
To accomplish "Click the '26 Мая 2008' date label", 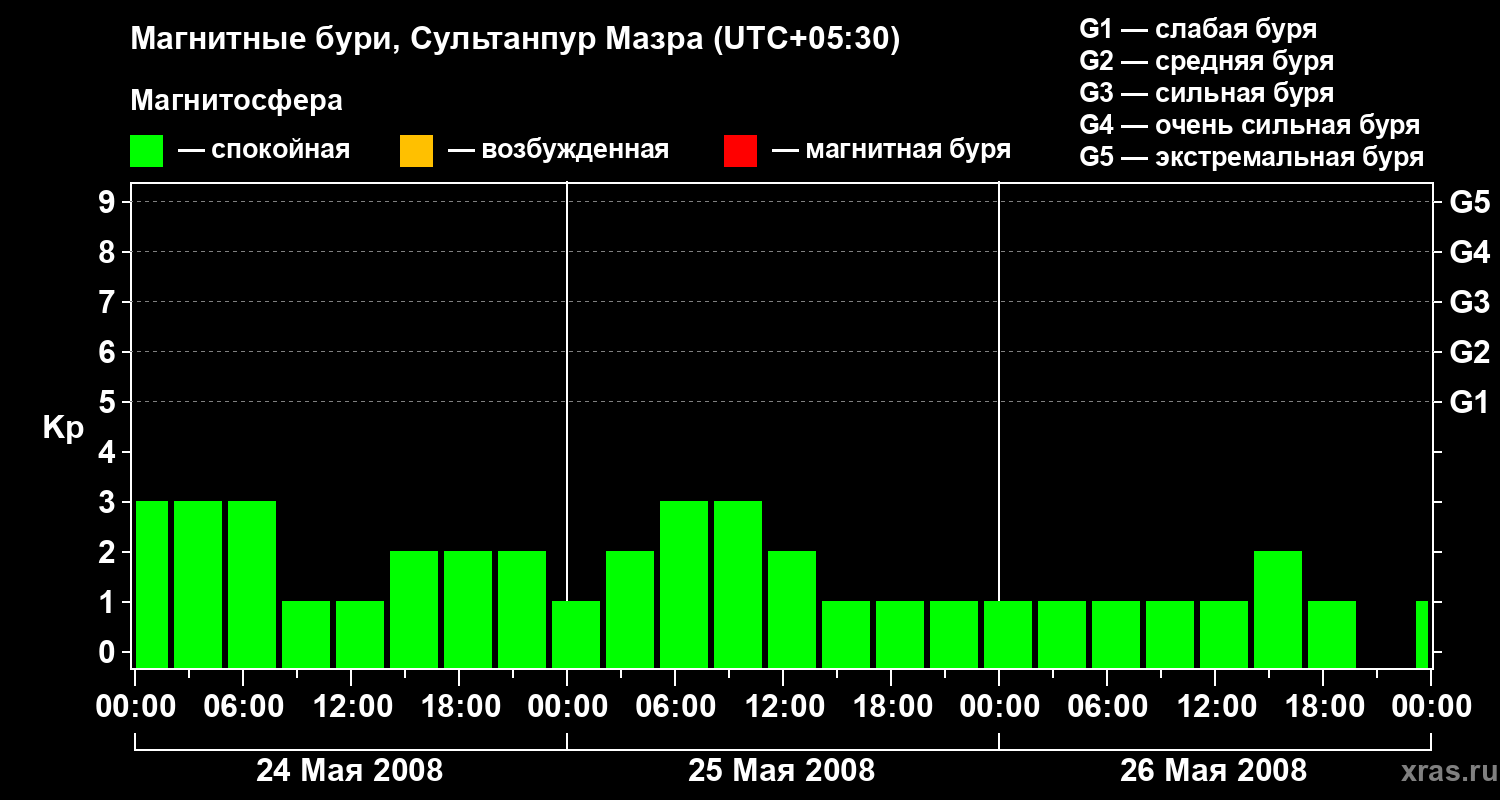I will [x=1214, y=771].
